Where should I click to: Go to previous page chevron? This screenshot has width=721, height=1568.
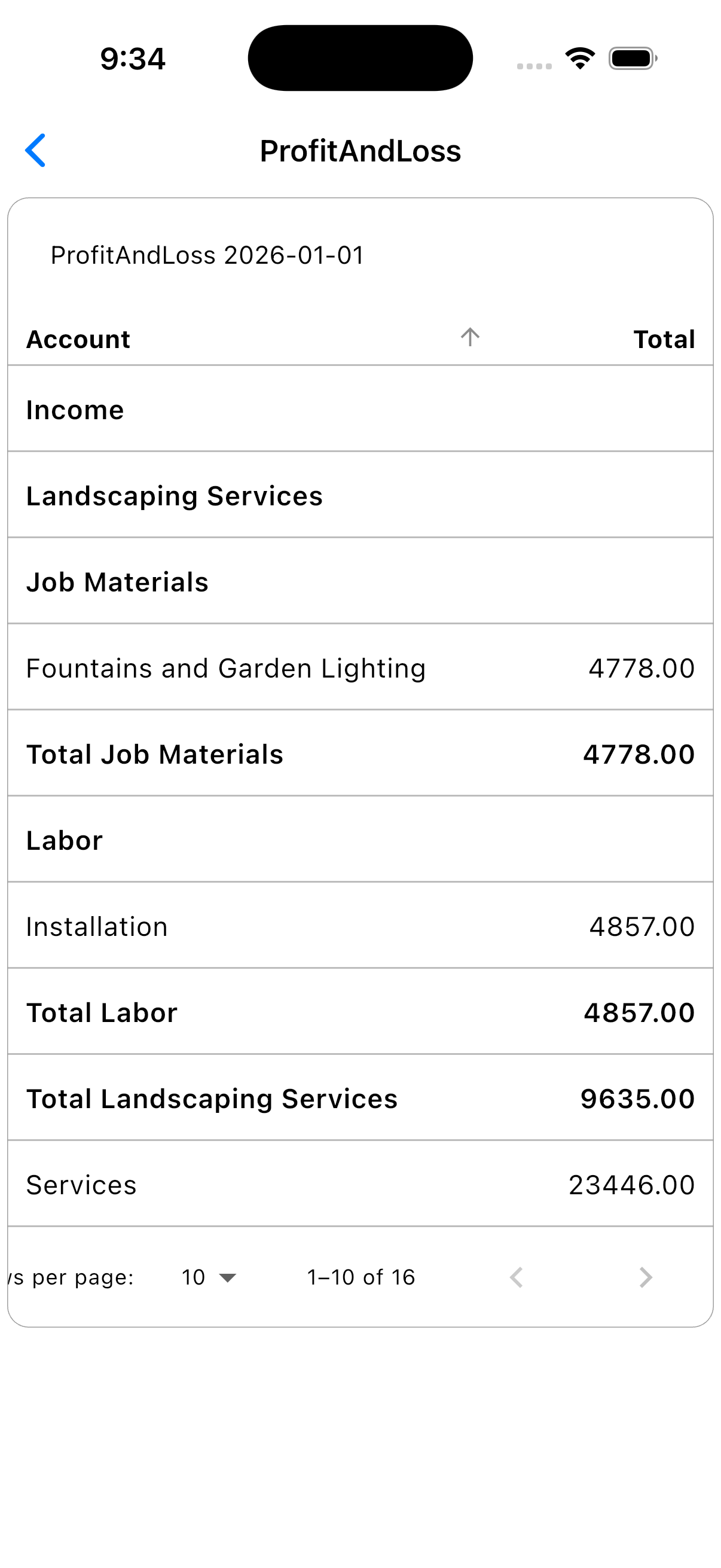tap(516, 1277)
